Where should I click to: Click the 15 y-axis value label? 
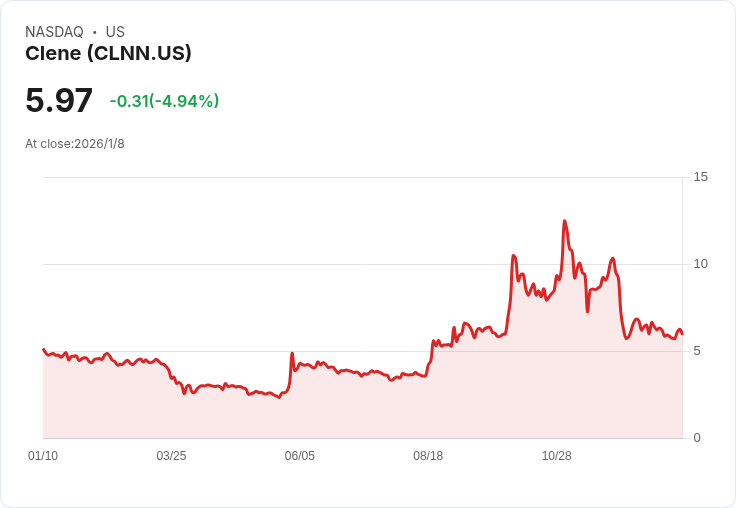click(700, 177)
